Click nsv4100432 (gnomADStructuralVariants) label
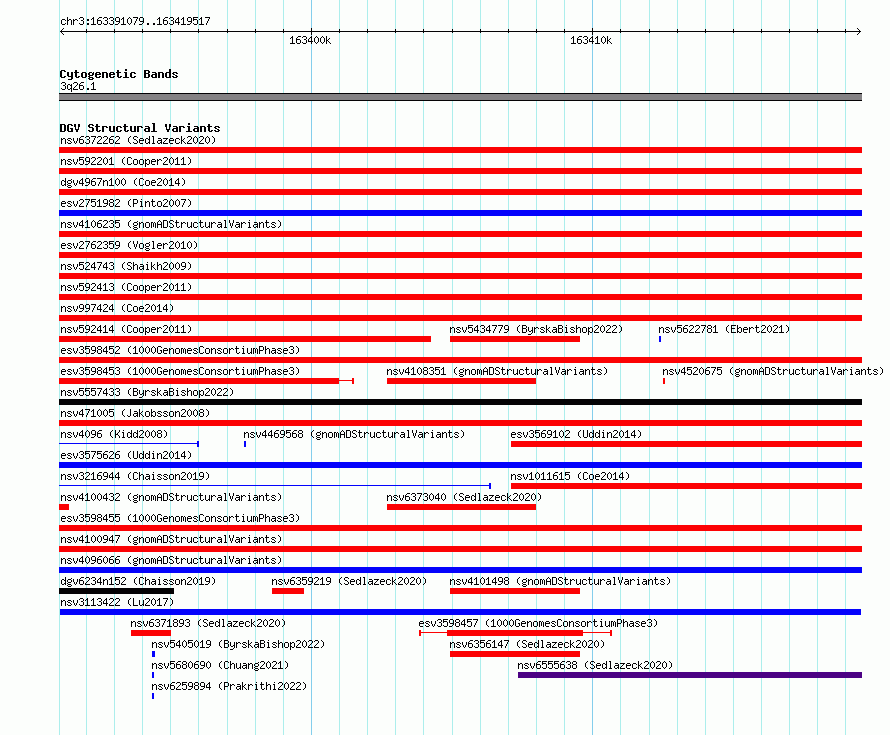The image size is (890, 735). click(171, 497)
